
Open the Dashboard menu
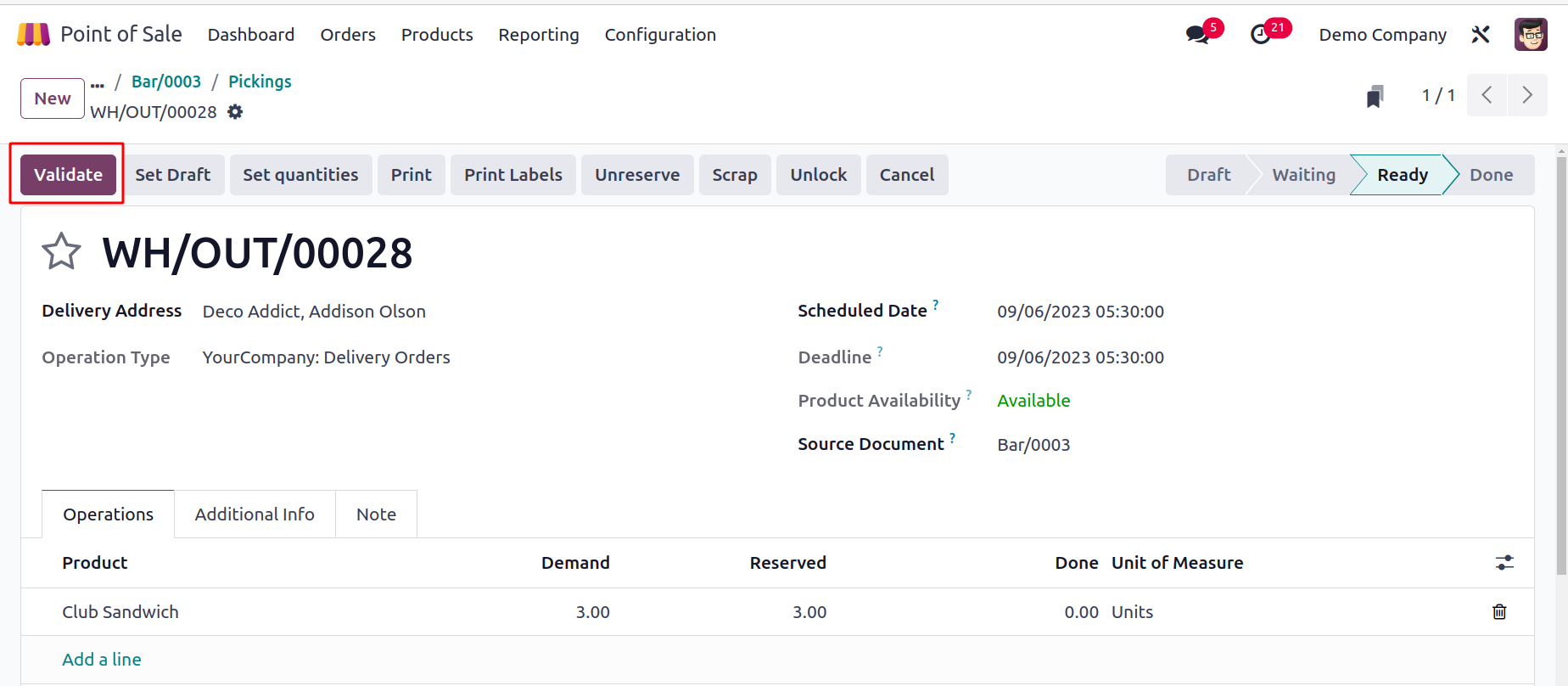click(x=251, y=34)
